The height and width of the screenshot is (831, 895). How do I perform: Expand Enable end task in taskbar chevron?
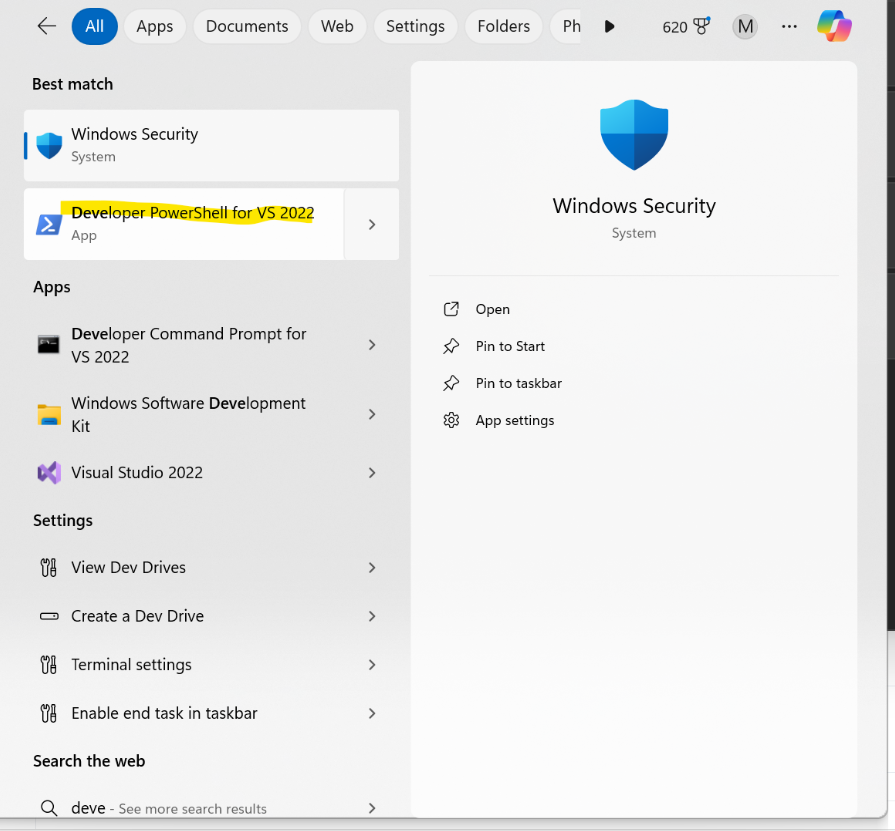(372, 713)
